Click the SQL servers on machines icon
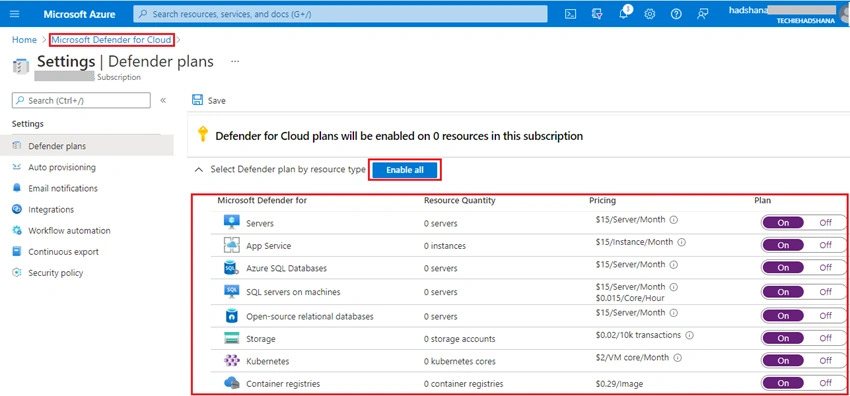 [231, 291]
